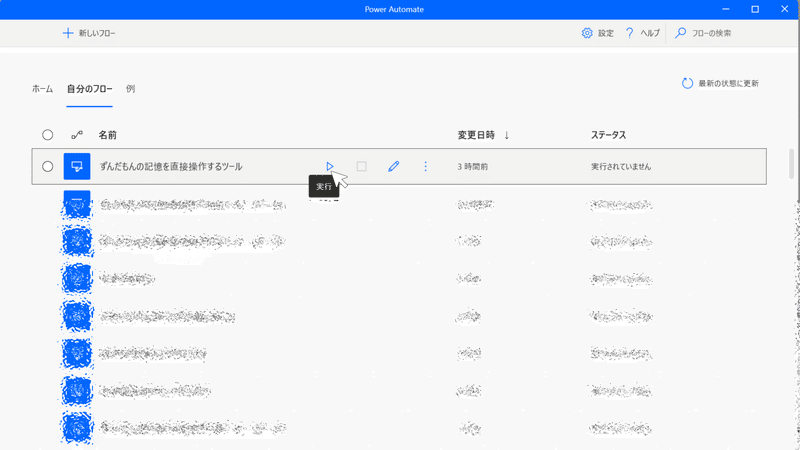Click the magnifier search icon

[680, 33]
